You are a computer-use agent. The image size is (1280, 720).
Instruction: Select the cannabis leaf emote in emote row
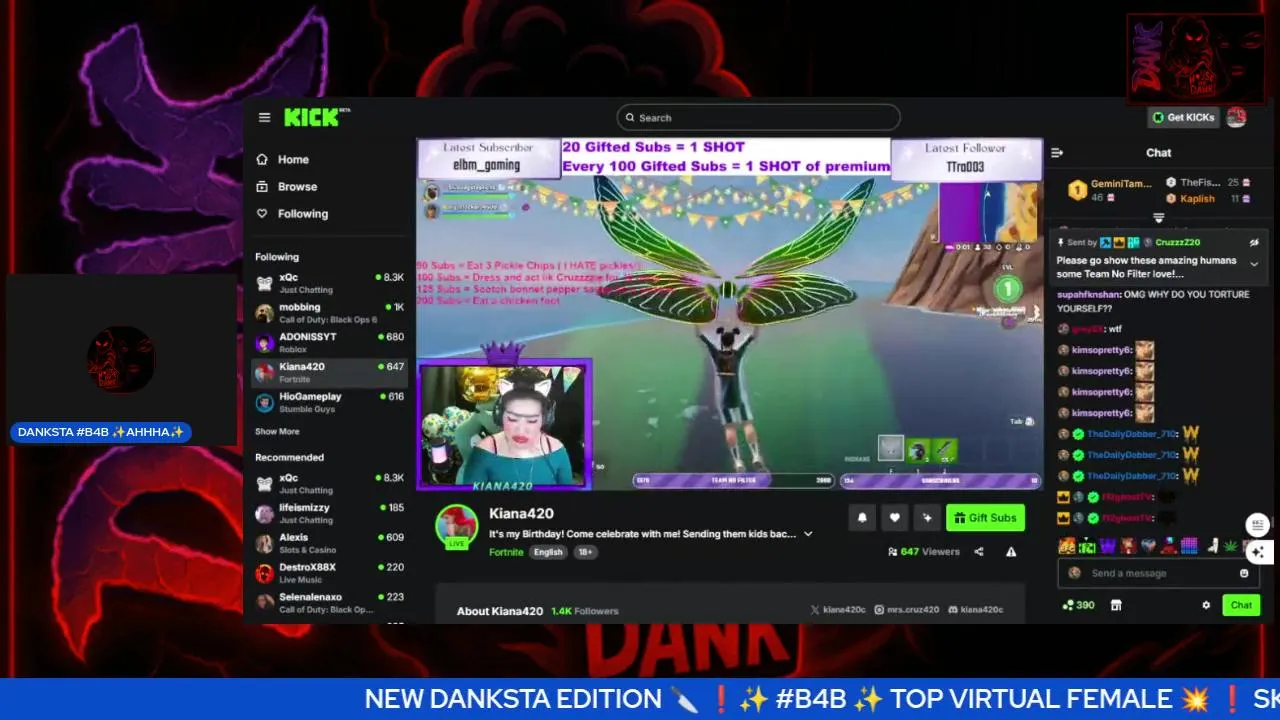tap(1230, 546)
